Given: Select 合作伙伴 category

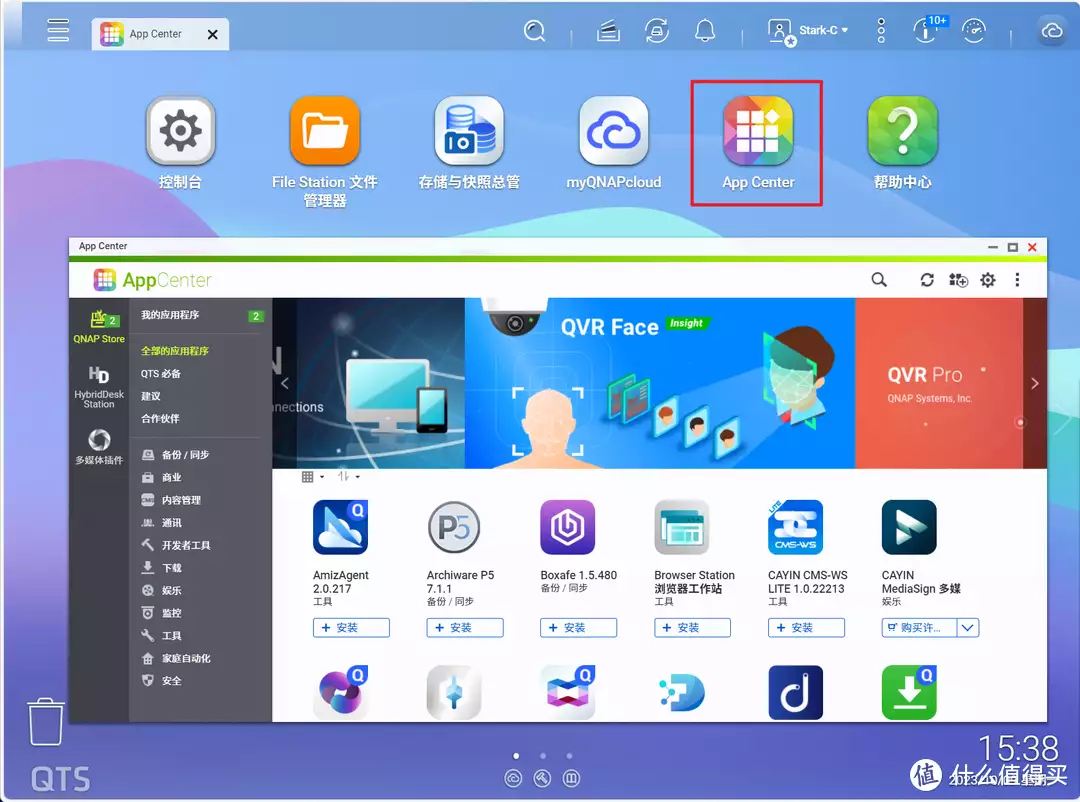Looking at the screenshot, I should click(x=160, y=418).
